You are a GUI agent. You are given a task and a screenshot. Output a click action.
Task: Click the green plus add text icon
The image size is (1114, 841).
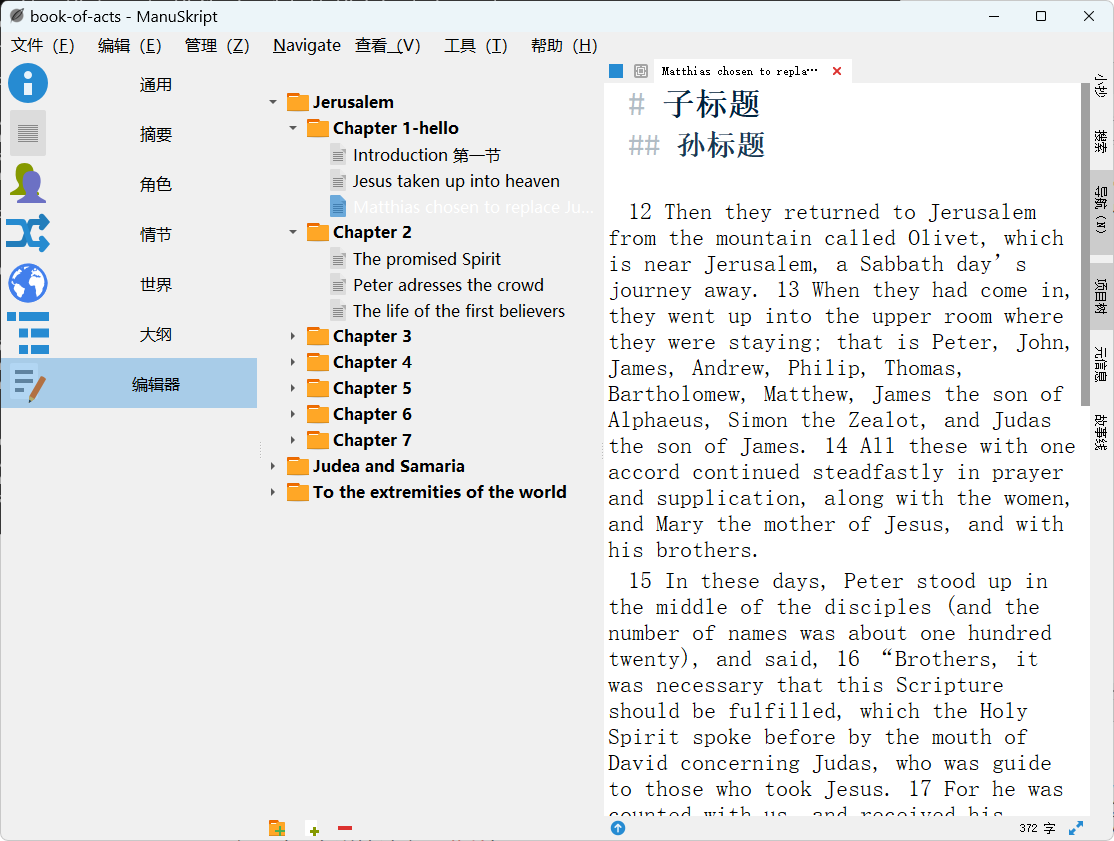coord(313,829)
